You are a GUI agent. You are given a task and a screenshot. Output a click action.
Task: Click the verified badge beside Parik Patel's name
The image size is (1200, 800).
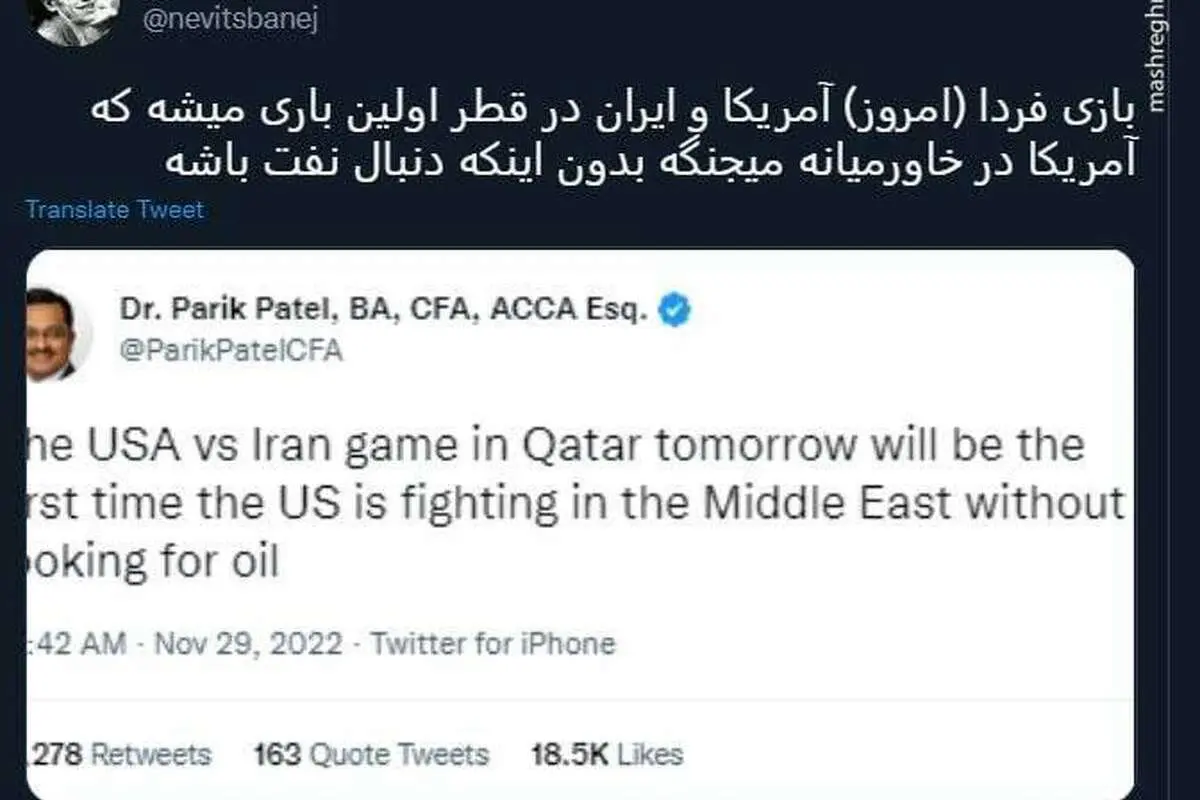click(x=676, y=311)
